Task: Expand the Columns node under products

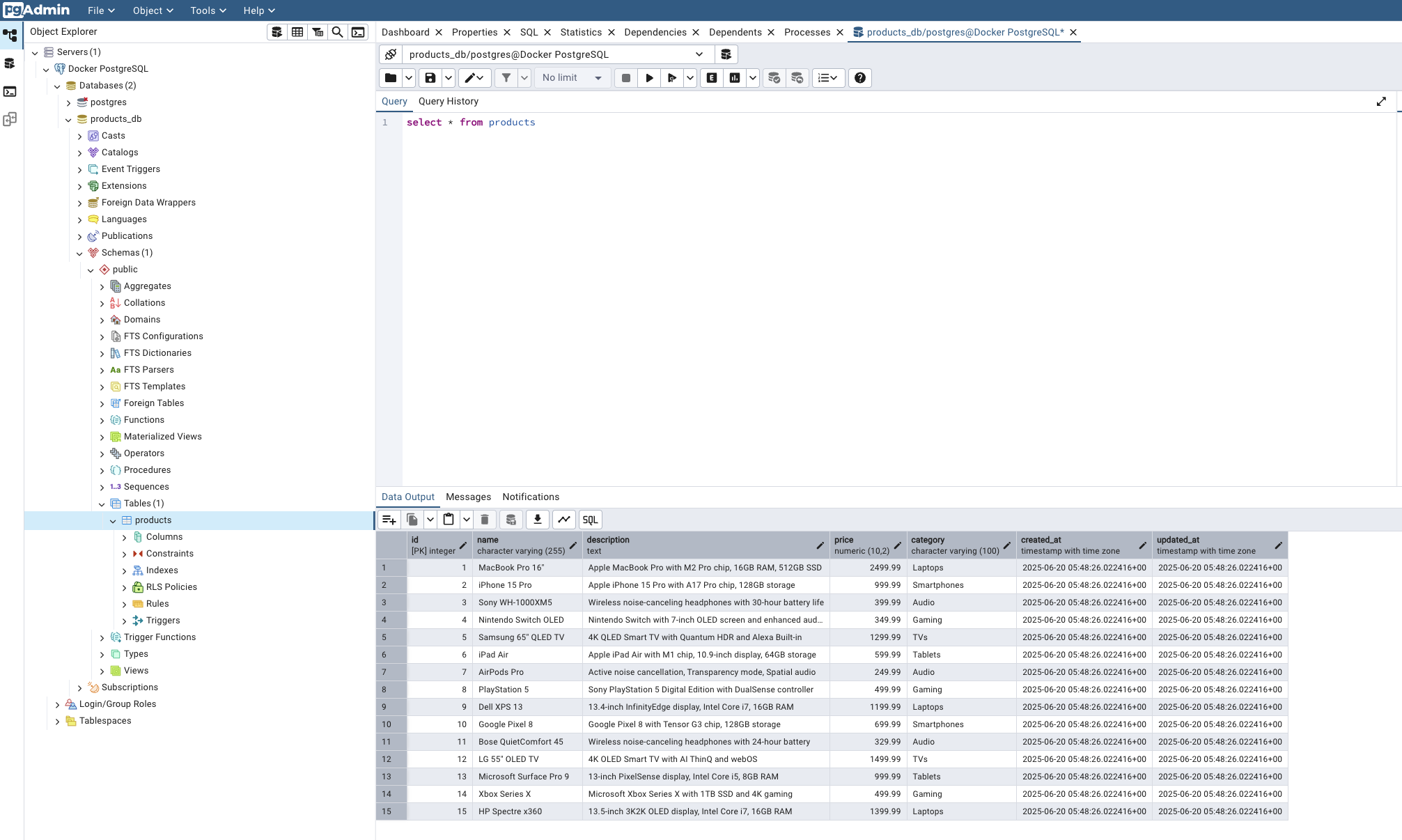Action: point(124,537)
